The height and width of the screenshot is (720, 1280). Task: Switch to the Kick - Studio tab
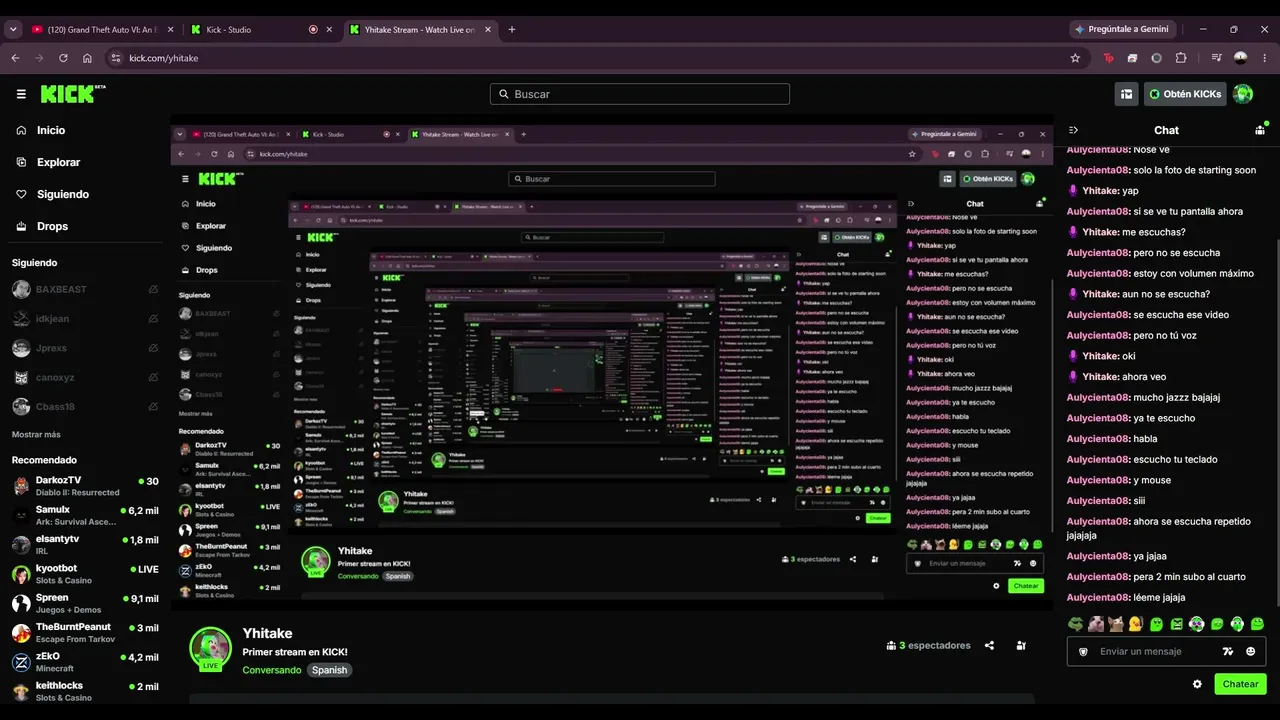260,30
